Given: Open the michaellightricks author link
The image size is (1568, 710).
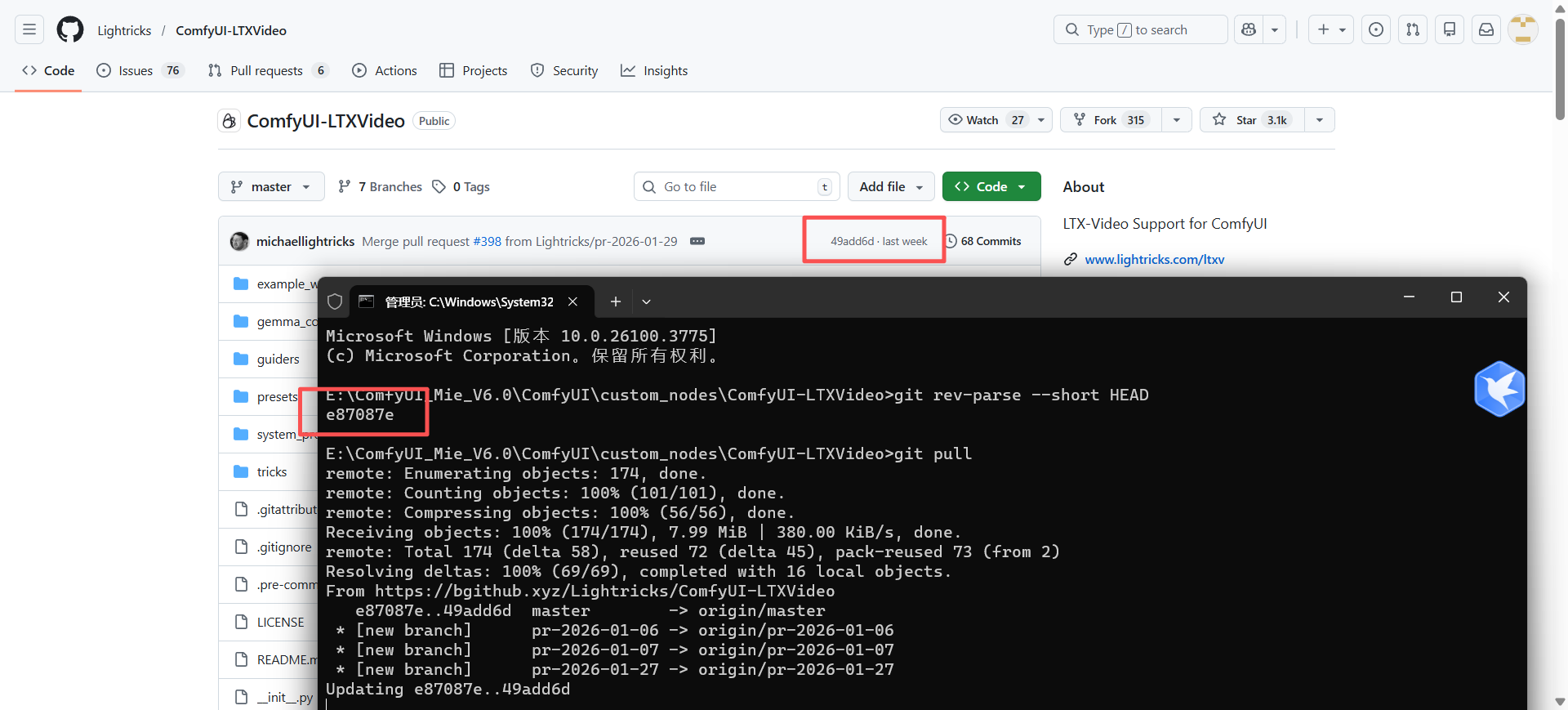Looking at the screenshot, I should coord(305,241).
